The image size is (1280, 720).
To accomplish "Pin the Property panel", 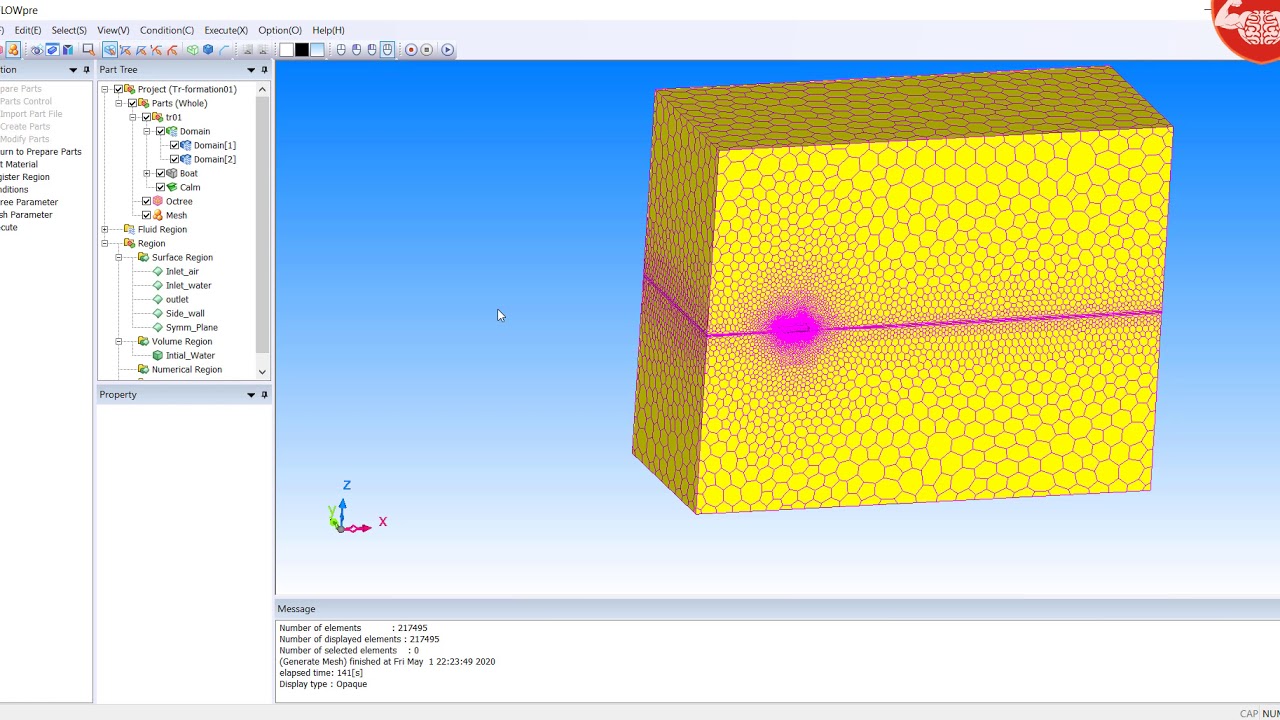I will coord(264,394).
